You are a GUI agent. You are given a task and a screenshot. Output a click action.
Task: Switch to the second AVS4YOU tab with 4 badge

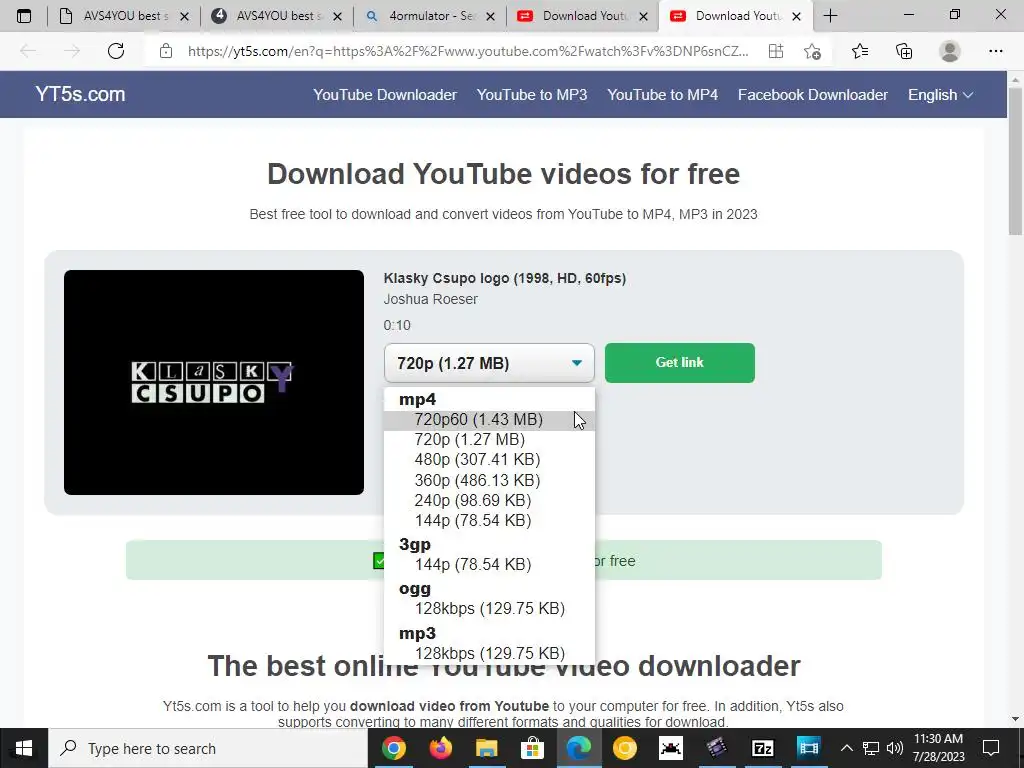coord(278,16)
